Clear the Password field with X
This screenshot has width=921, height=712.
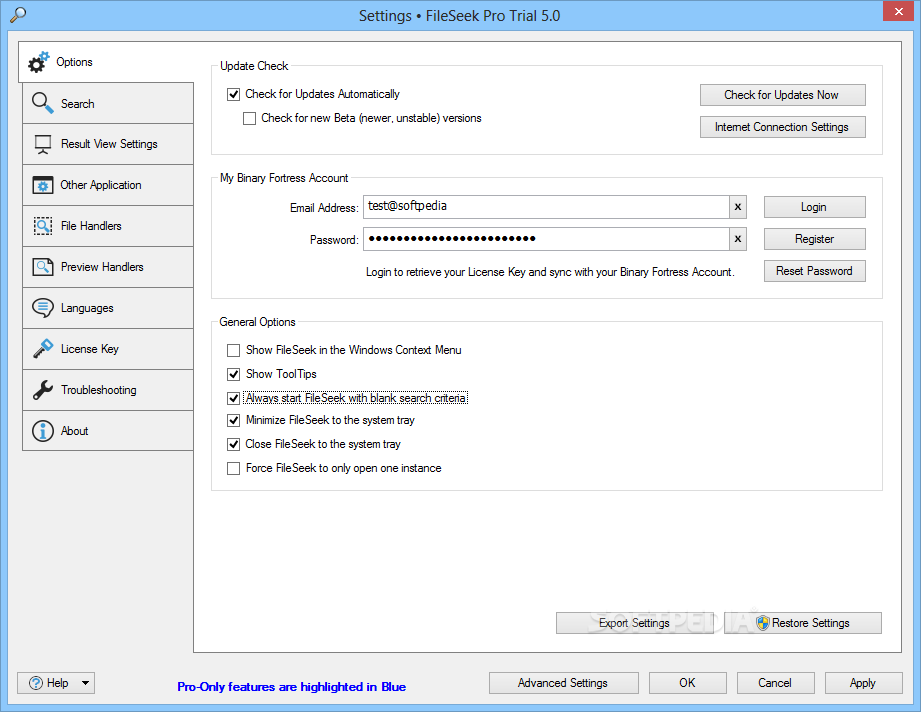pos(738,239)
